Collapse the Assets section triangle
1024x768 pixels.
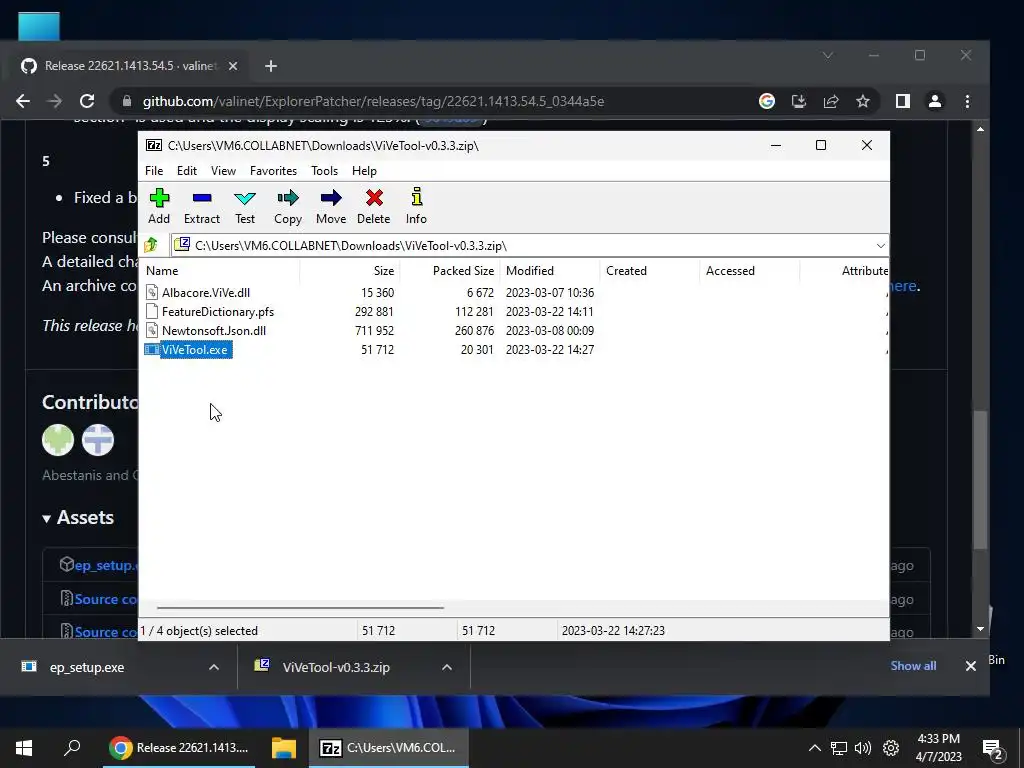pyautogui.click(x=47, y=519)
